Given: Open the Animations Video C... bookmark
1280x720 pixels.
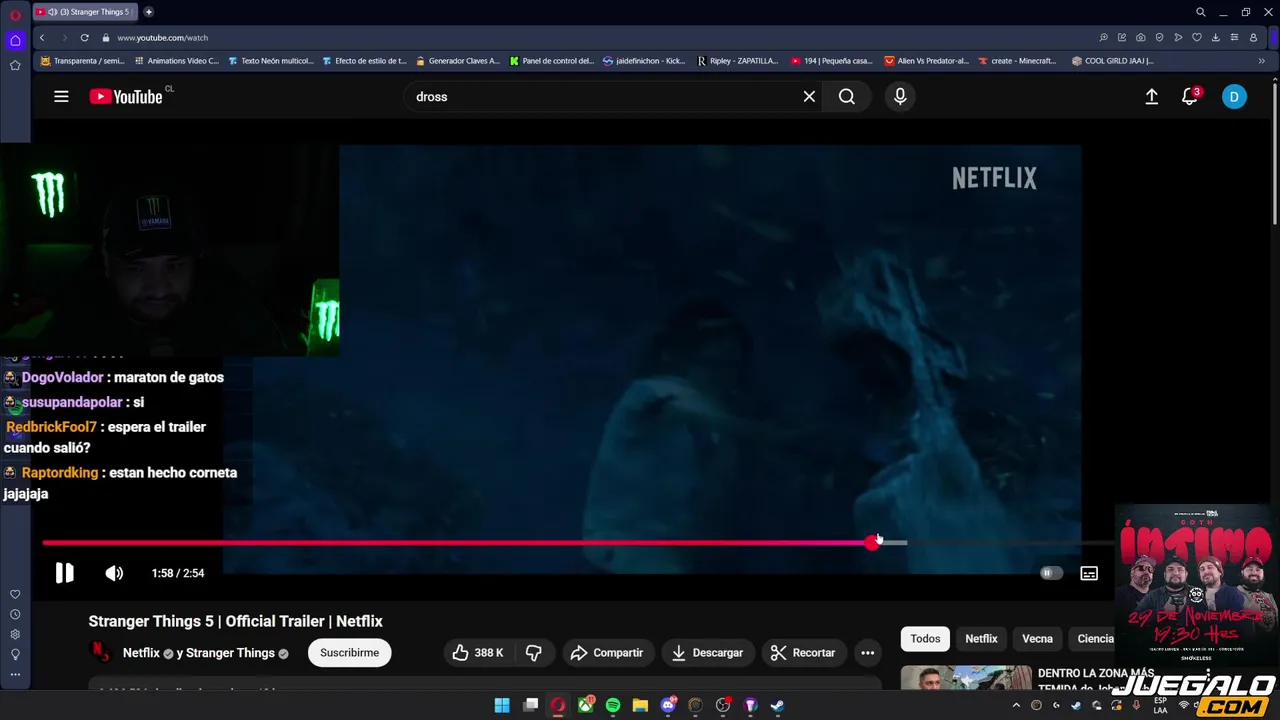Looking at the screenshot, I should point(176,61).
